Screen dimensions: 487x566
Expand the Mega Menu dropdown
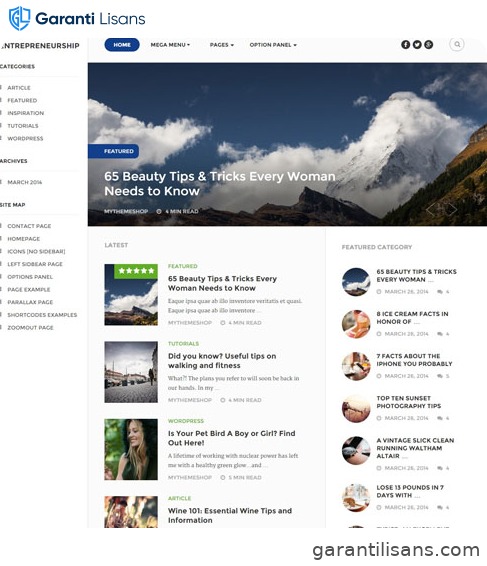tap(170, 45)
